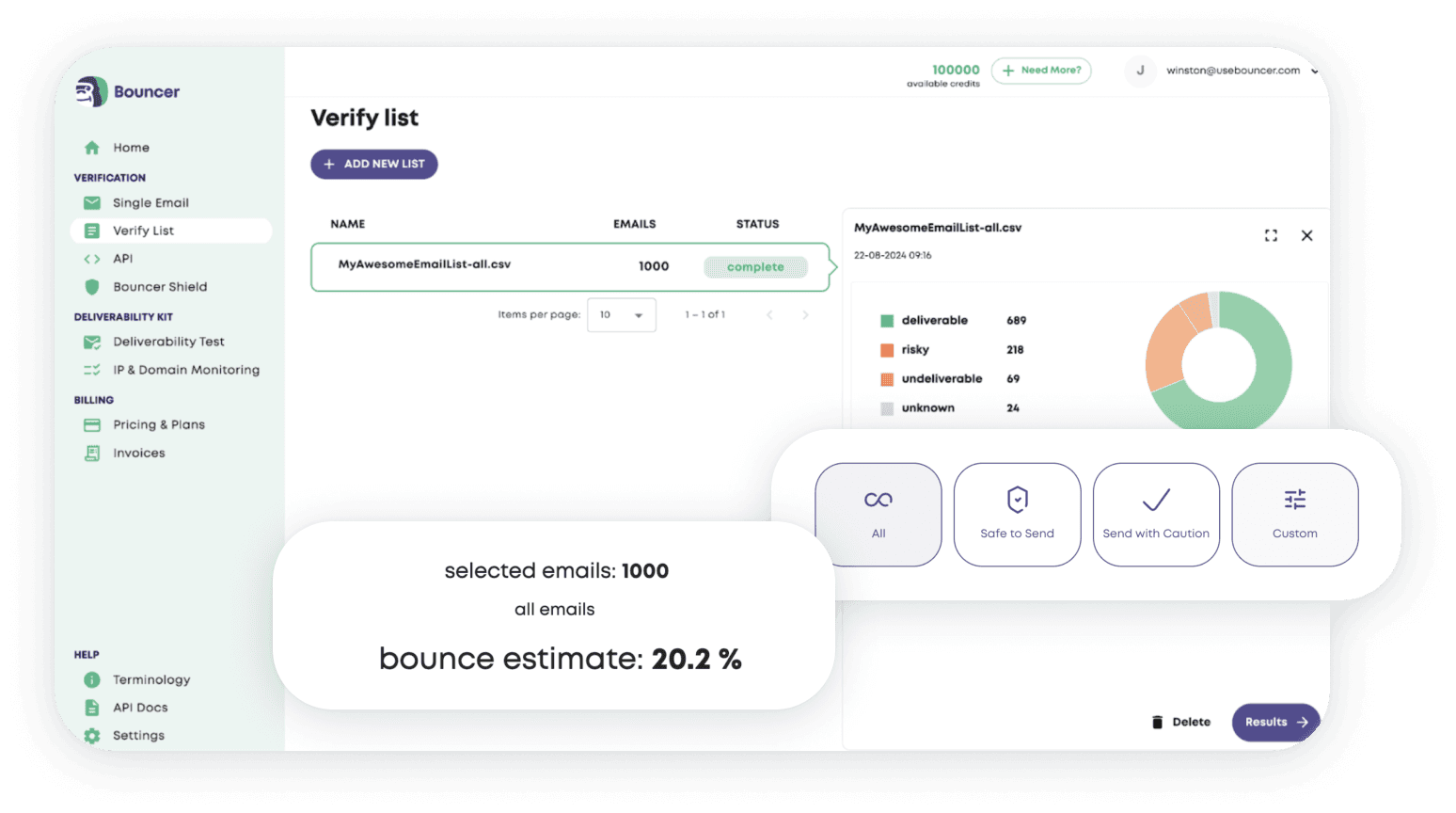Image resolution: width=1456 pixels, height=813 pixels.
Task: Click the Bouncer Shield icon
Action: [91, 287]
